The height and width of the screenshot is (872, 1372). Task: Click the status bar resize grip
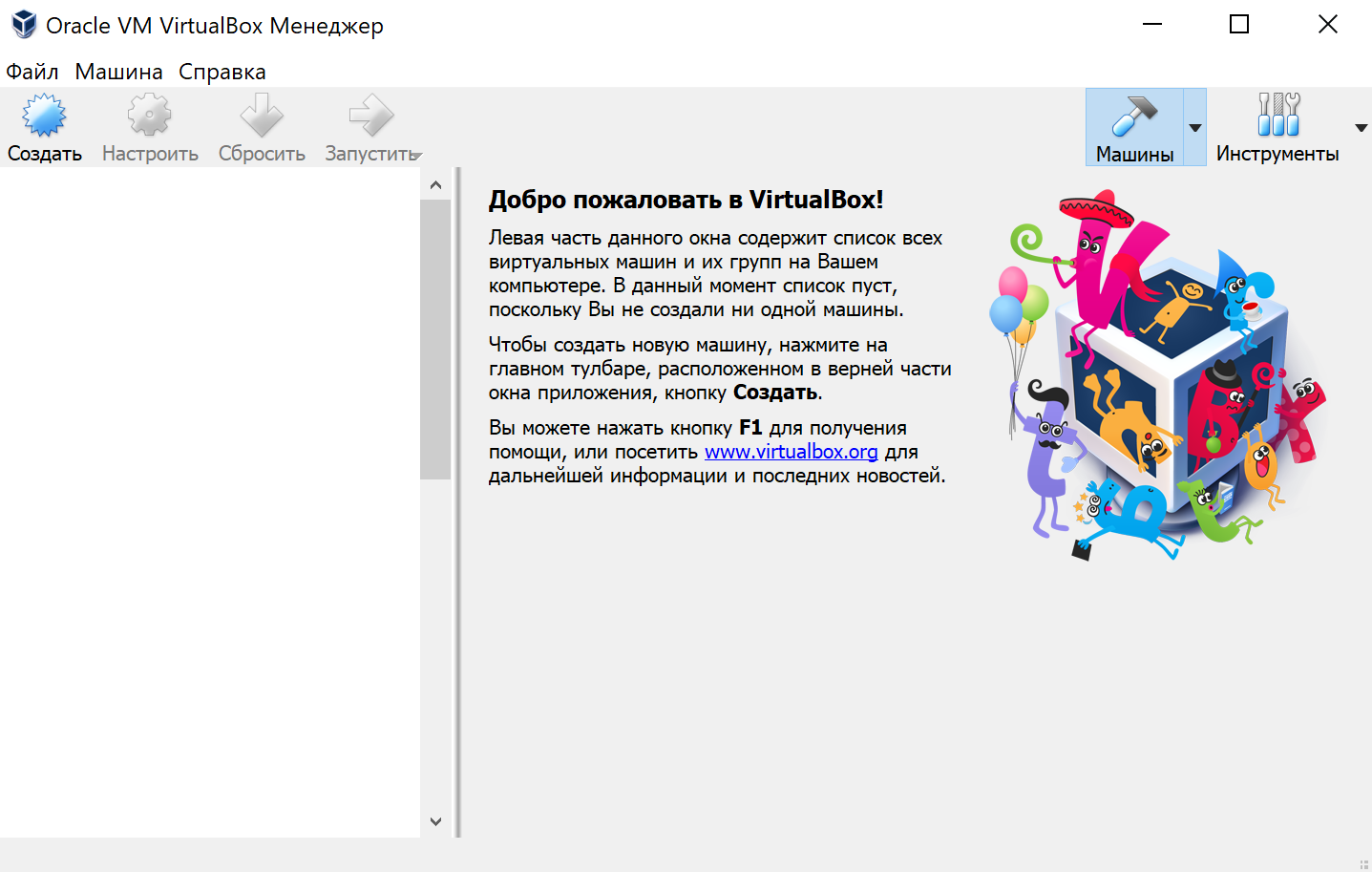pyautogui.click(x=1362, y=862)
